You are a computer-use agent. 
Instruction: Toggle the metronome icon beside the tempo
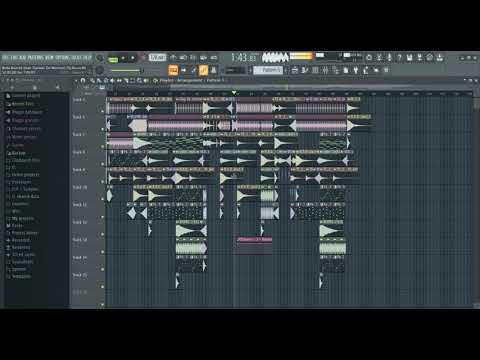(x=173, y=58)
